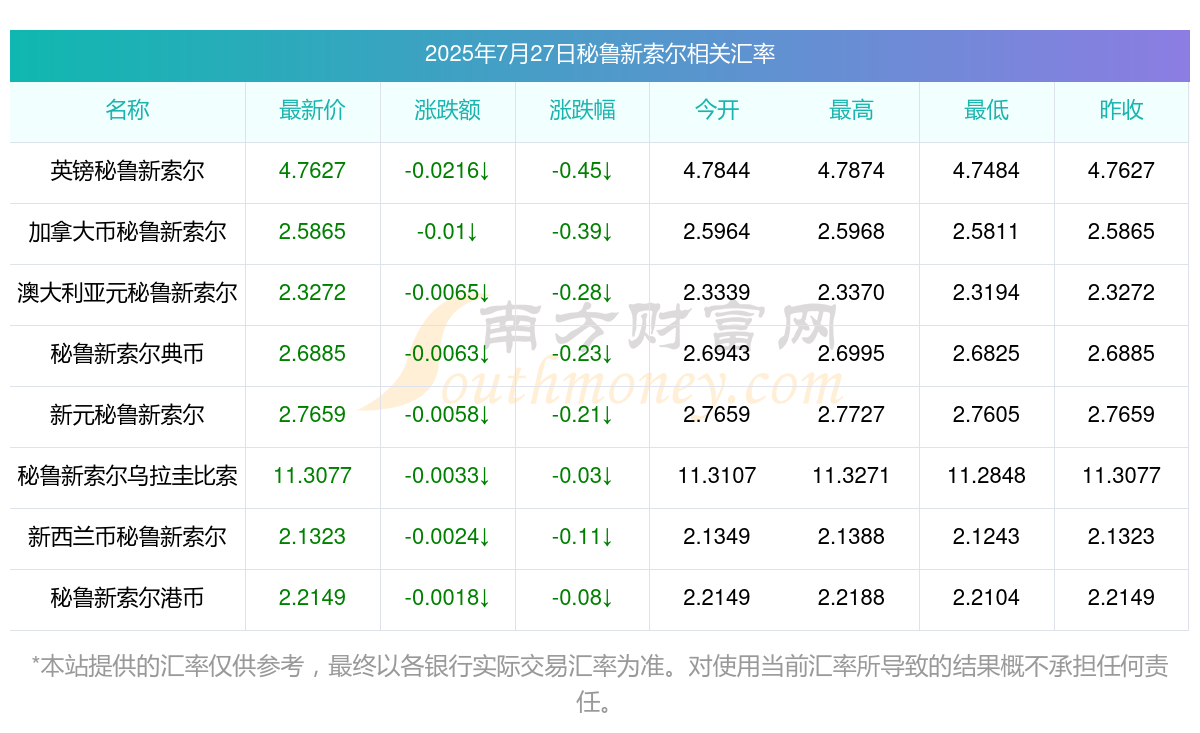Click the high value 4.7874
This screenshot has height=733, width=1200.
(851, 171)
